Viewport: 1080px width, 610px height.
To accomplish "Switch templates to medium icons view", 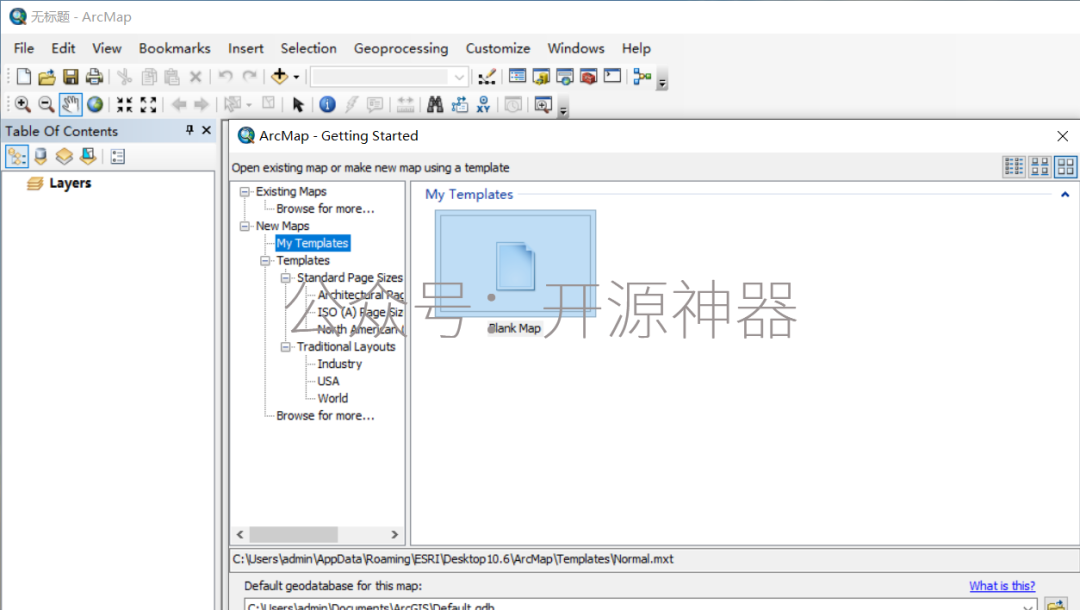I will pos(1040,167).
